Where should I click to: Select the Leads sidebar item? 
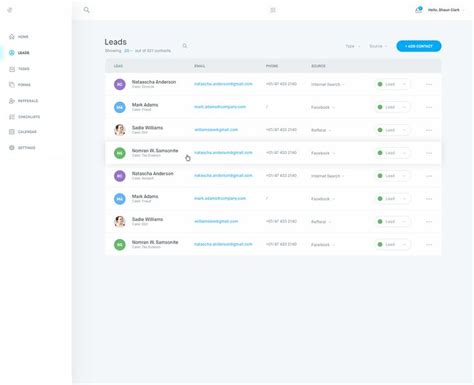coord(19,53)
